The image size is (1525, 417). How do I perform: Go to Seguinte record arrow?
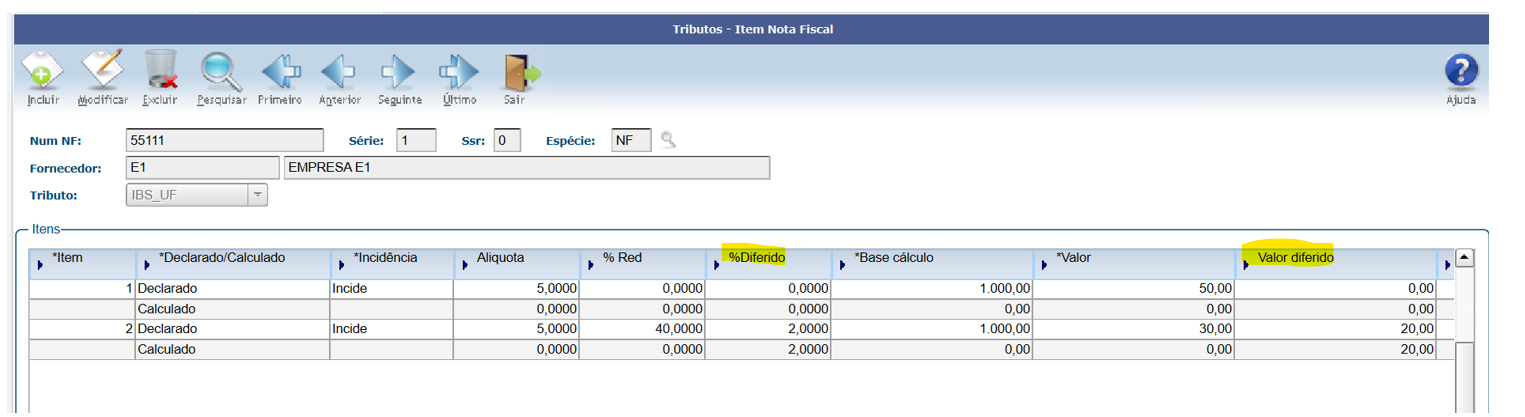(399, 72)
